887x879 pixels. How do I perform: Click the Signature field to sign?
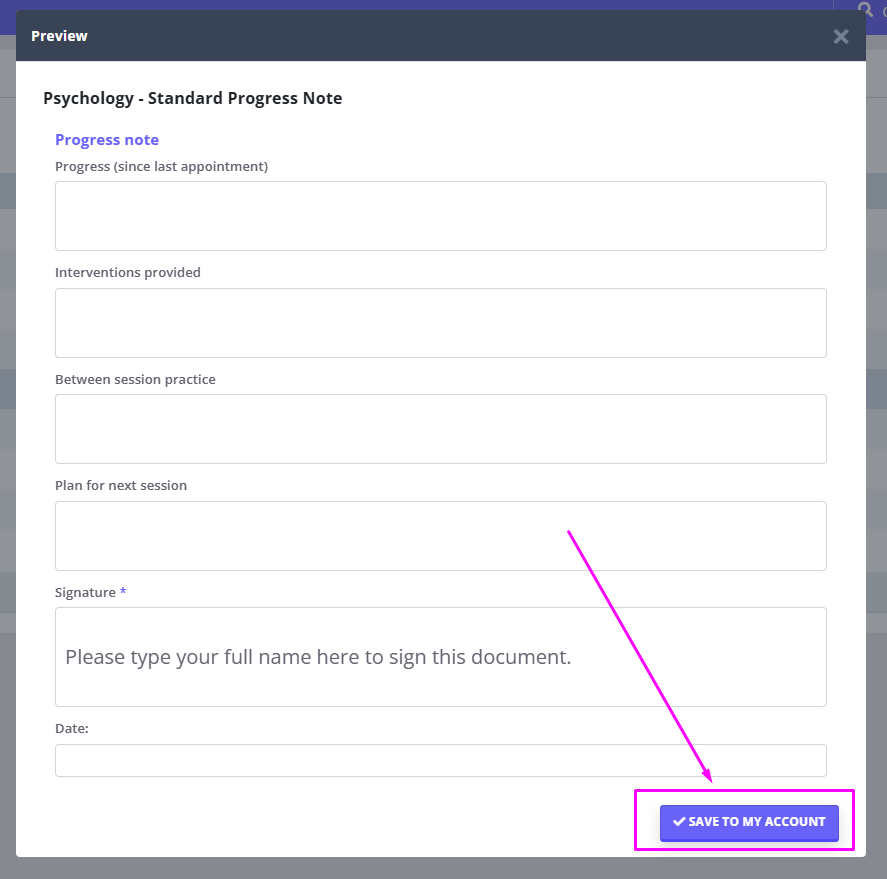[x=440, y=656]
